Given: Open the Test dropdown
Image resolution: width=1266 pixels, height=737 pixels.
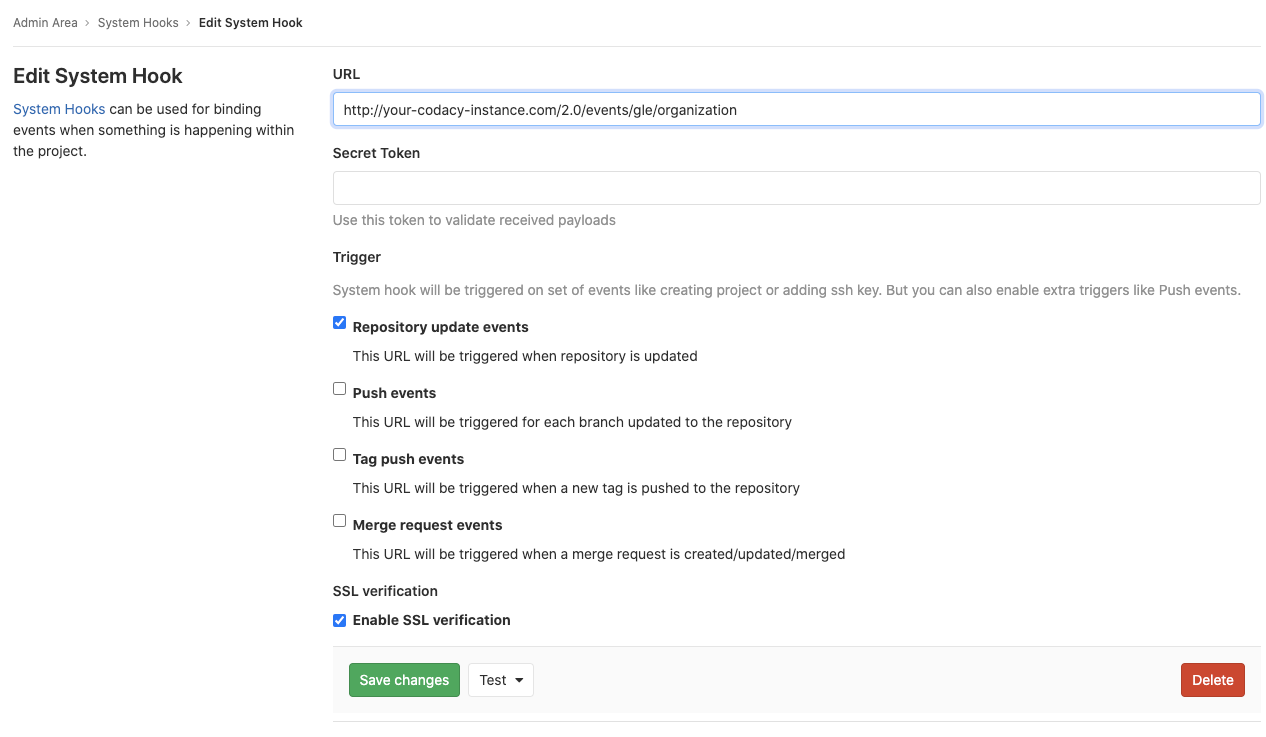Looking at the screenshot, I should pos(500,679).
